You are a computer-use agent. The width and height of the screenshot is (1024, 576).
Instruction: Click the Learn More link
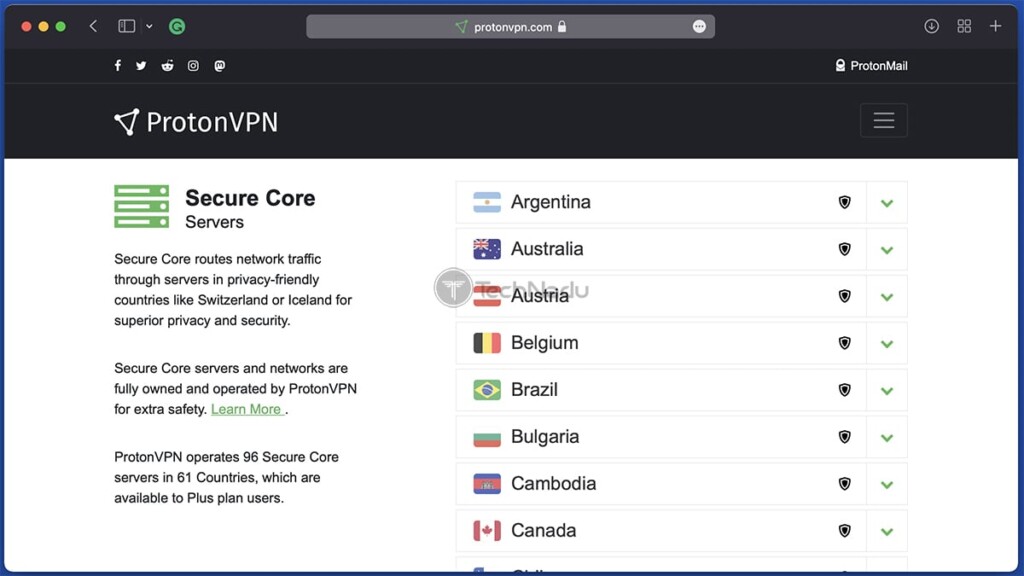pos(246,409)
